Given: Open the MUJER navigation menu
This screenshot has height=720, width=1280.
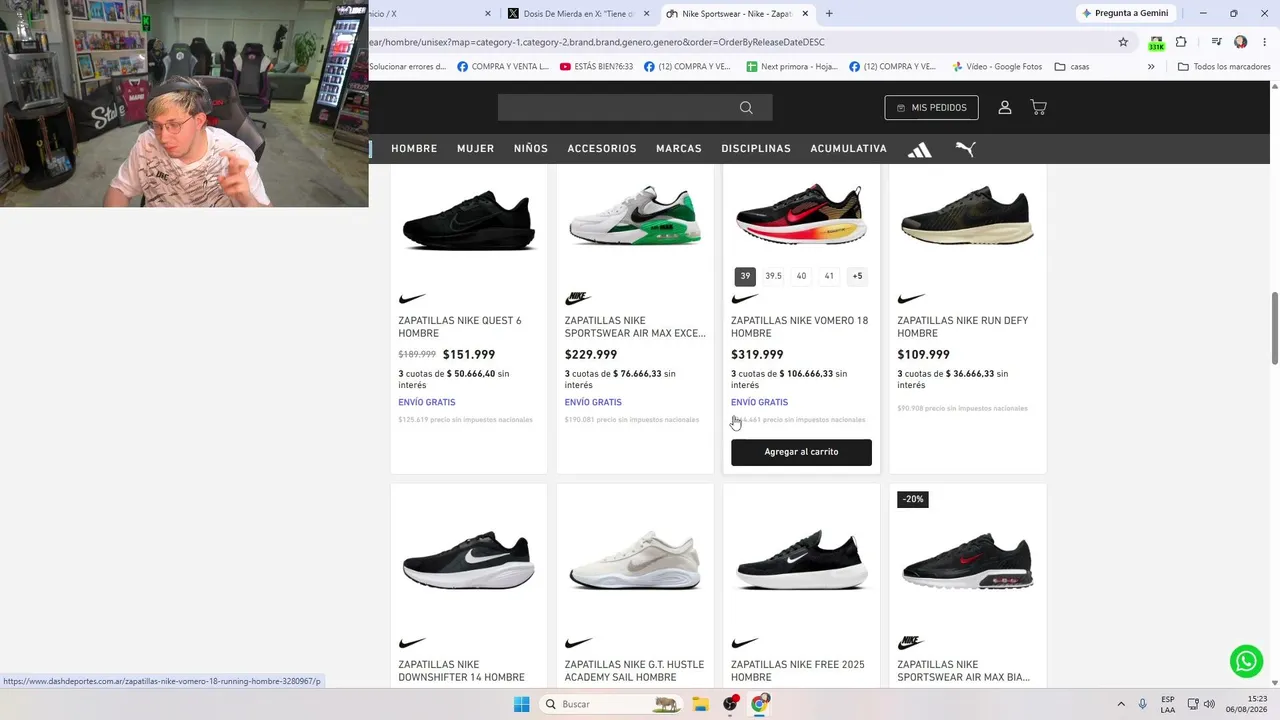Looking at the screenshot, I should point(476,149).
